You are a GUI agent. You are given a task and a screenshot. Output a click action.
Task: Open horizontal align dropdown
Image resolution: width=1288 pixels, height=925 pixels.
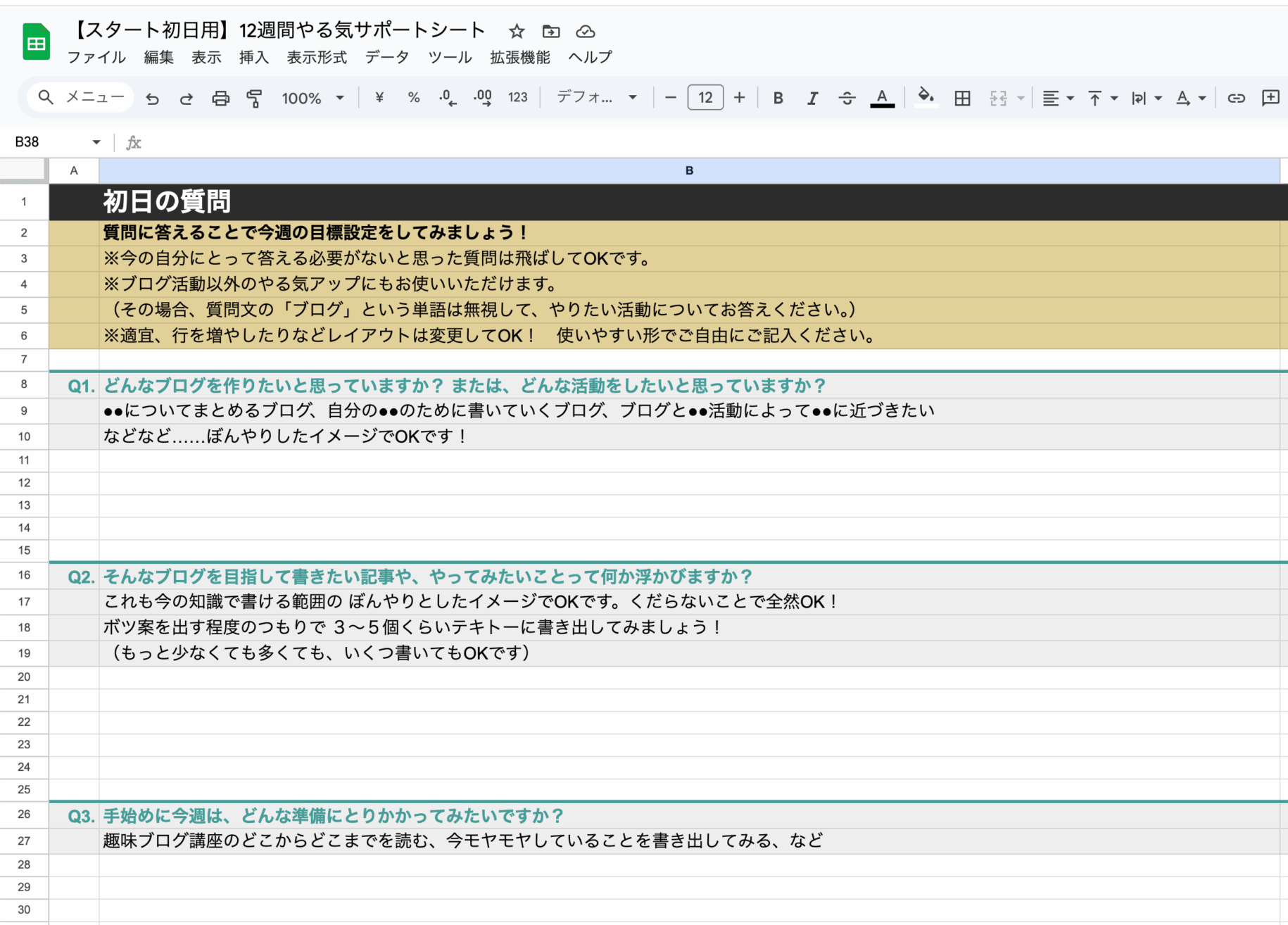(x=1057, y=98)
